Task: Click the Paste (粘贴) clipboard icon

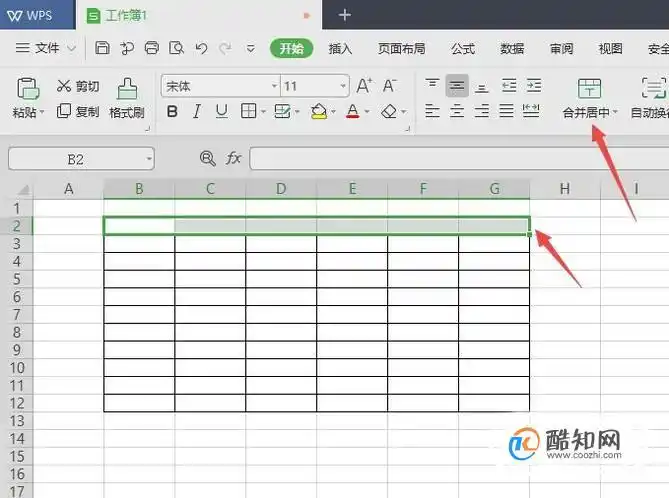Action: 28,89
